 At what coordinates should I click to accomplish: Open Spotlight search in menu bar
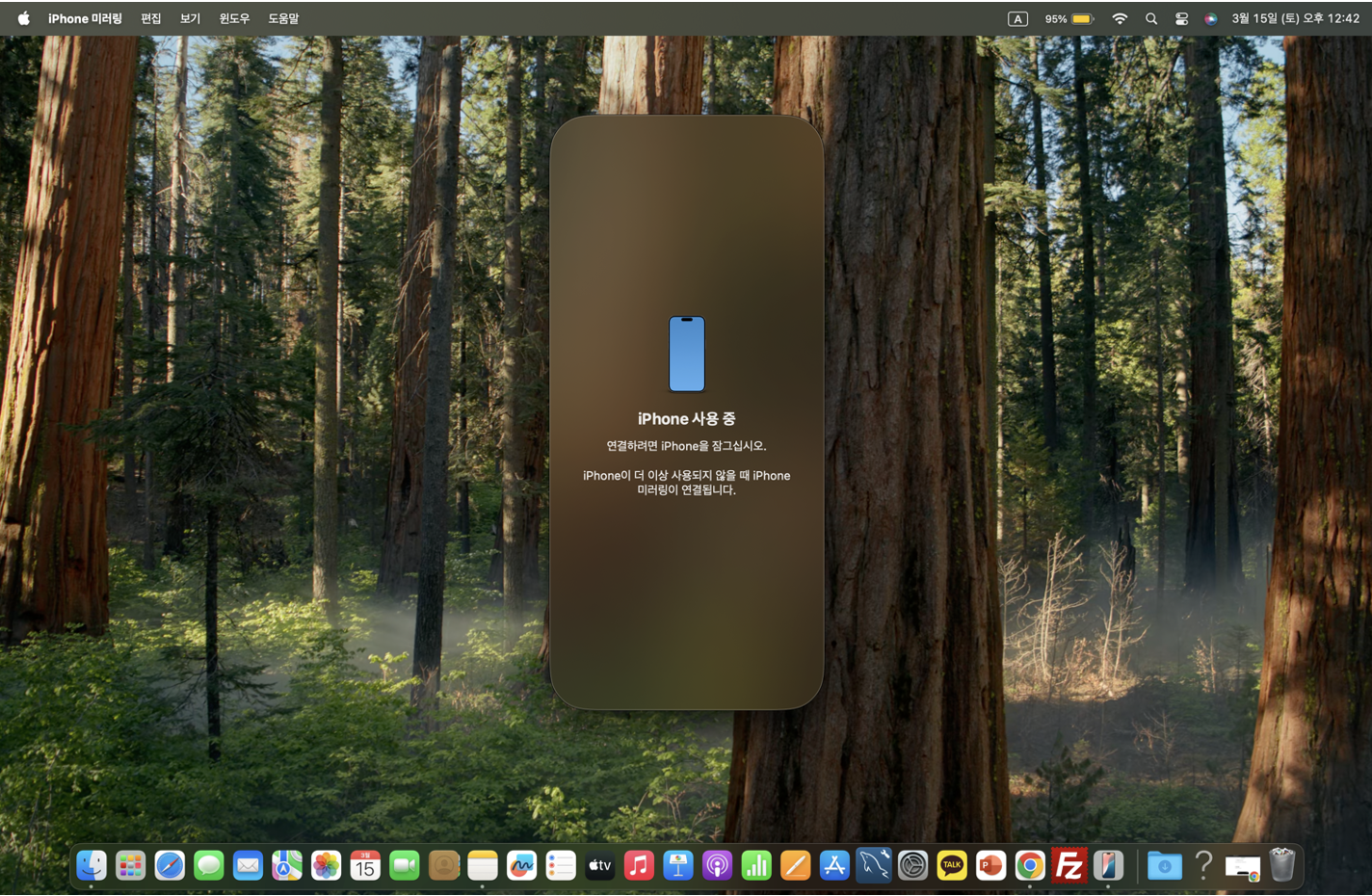point(1150,18)
